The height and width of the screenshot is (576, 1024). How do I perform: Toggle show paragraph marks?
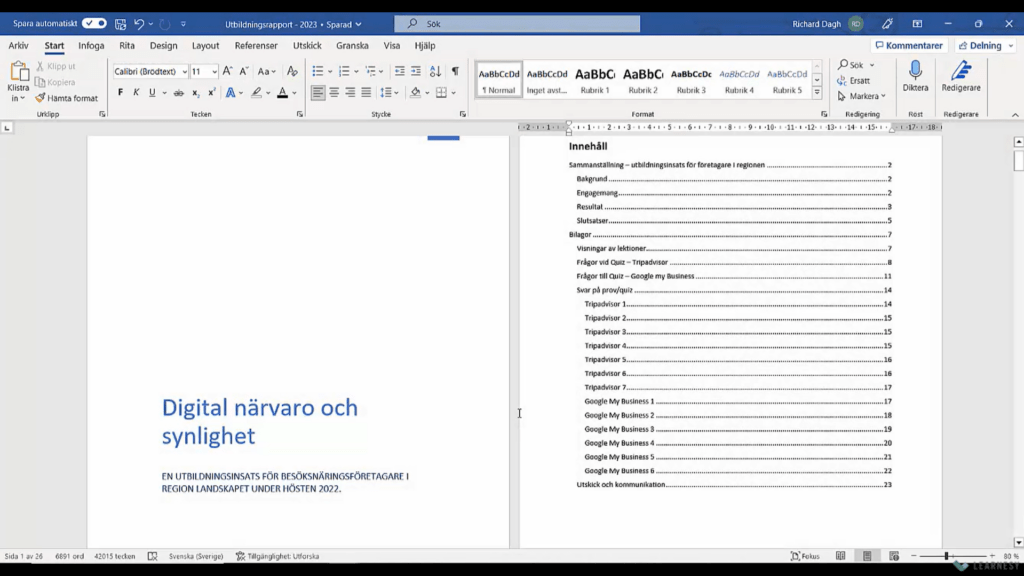point(455,71)
